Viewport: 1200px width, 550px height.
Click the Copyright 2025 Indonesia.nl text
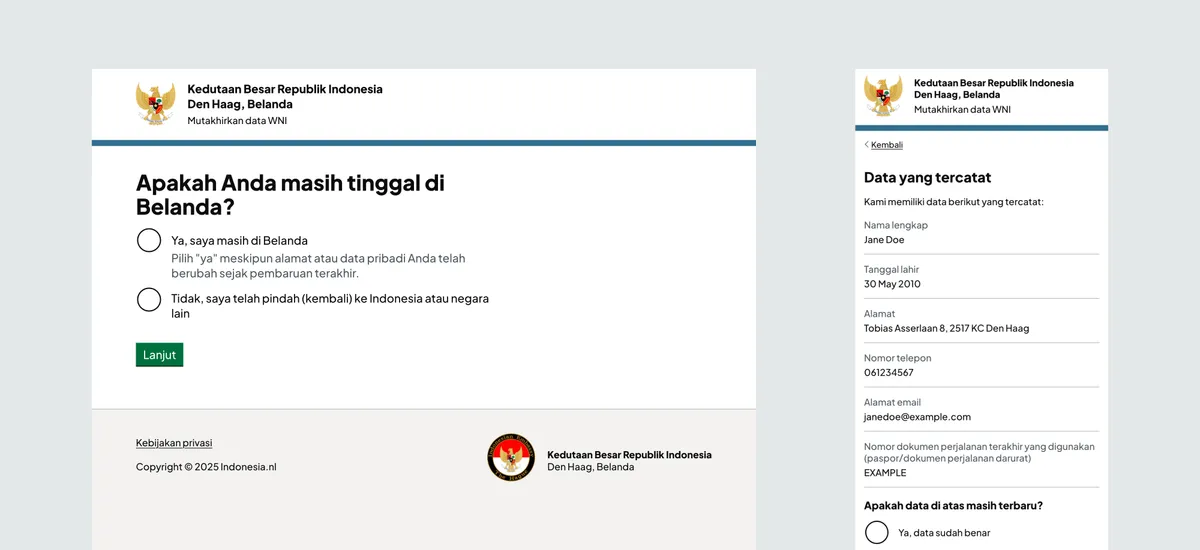(206, 467)
